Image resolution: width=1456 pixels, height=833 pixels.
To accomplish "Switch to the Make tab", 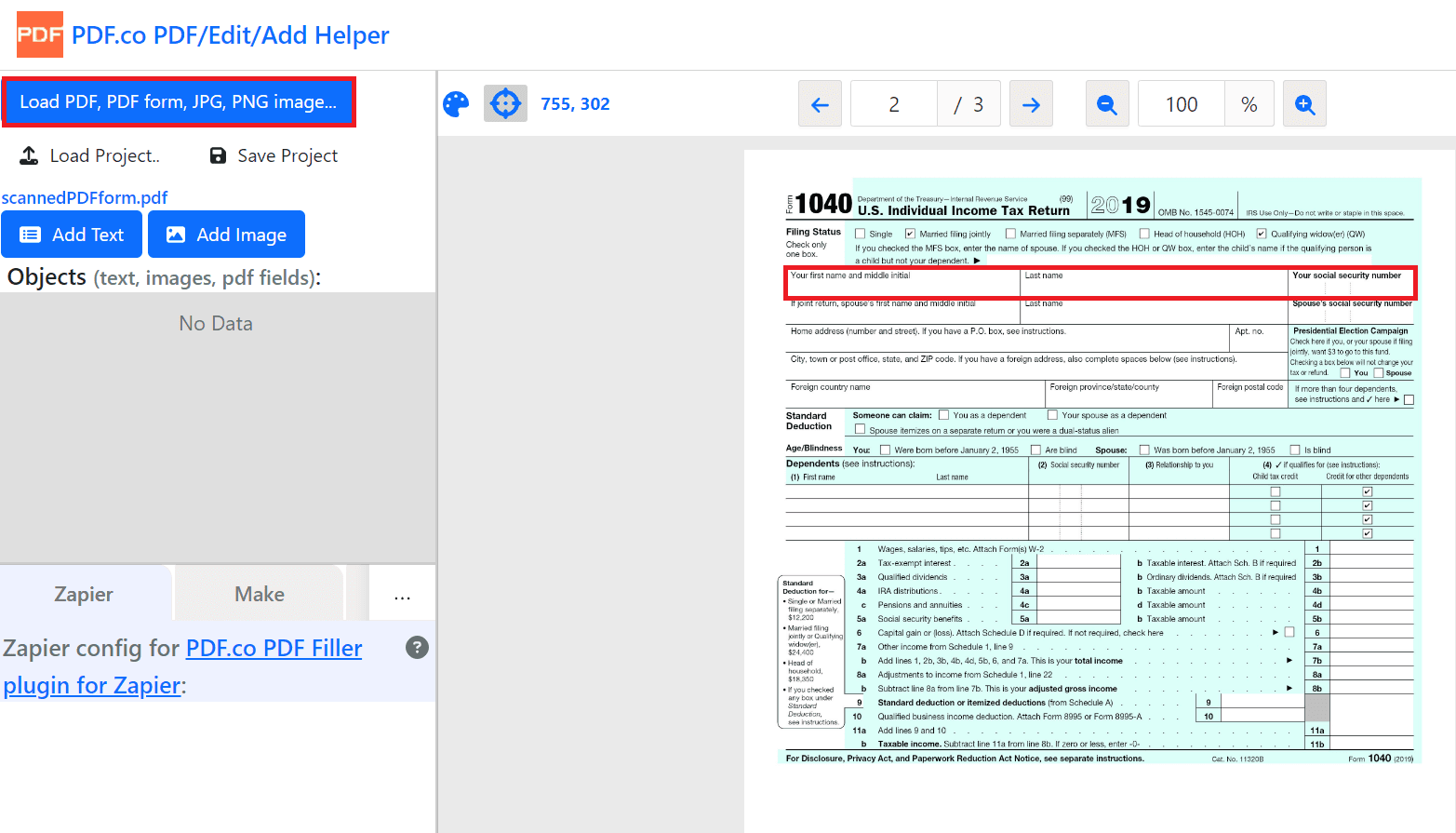I will click(x=260, y=595).
